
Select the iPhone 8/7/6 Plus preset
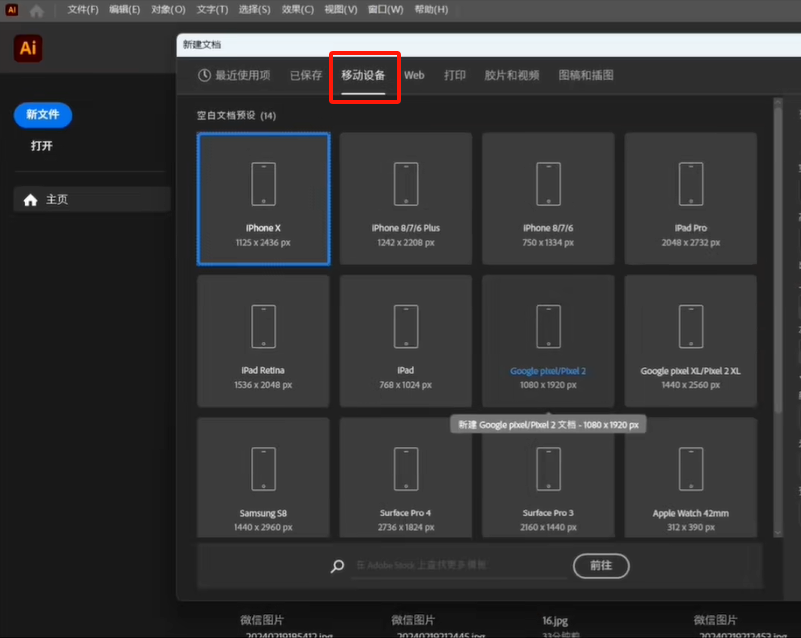(x=406, y=199)
